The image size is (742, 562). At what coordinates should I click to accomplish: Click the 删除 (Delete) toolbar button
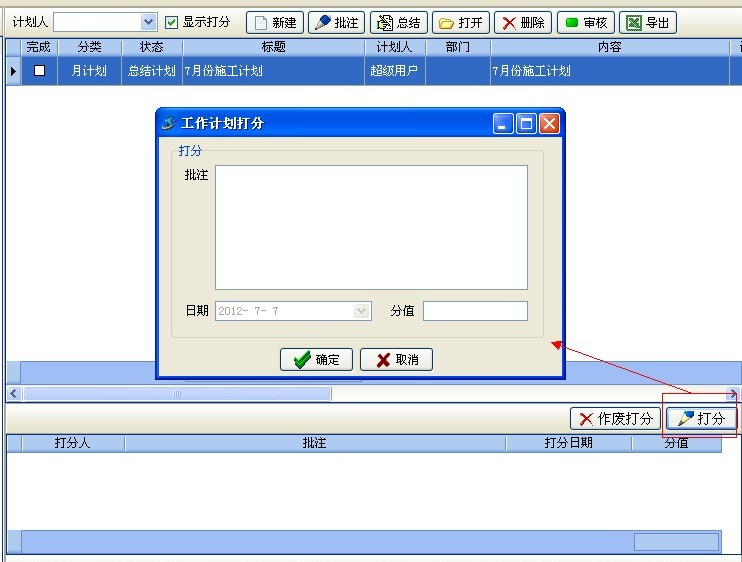[522, 22]
